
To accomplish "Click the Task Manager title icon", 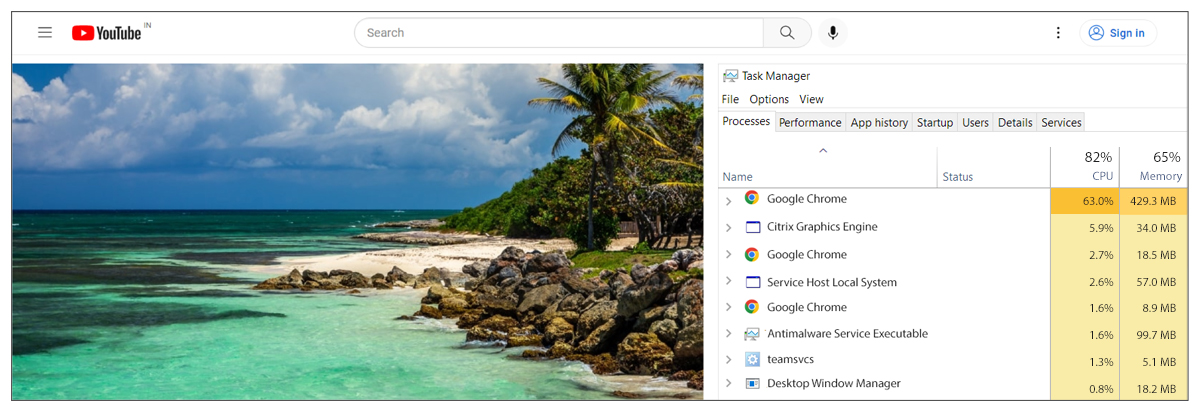I will coord(730,76).
